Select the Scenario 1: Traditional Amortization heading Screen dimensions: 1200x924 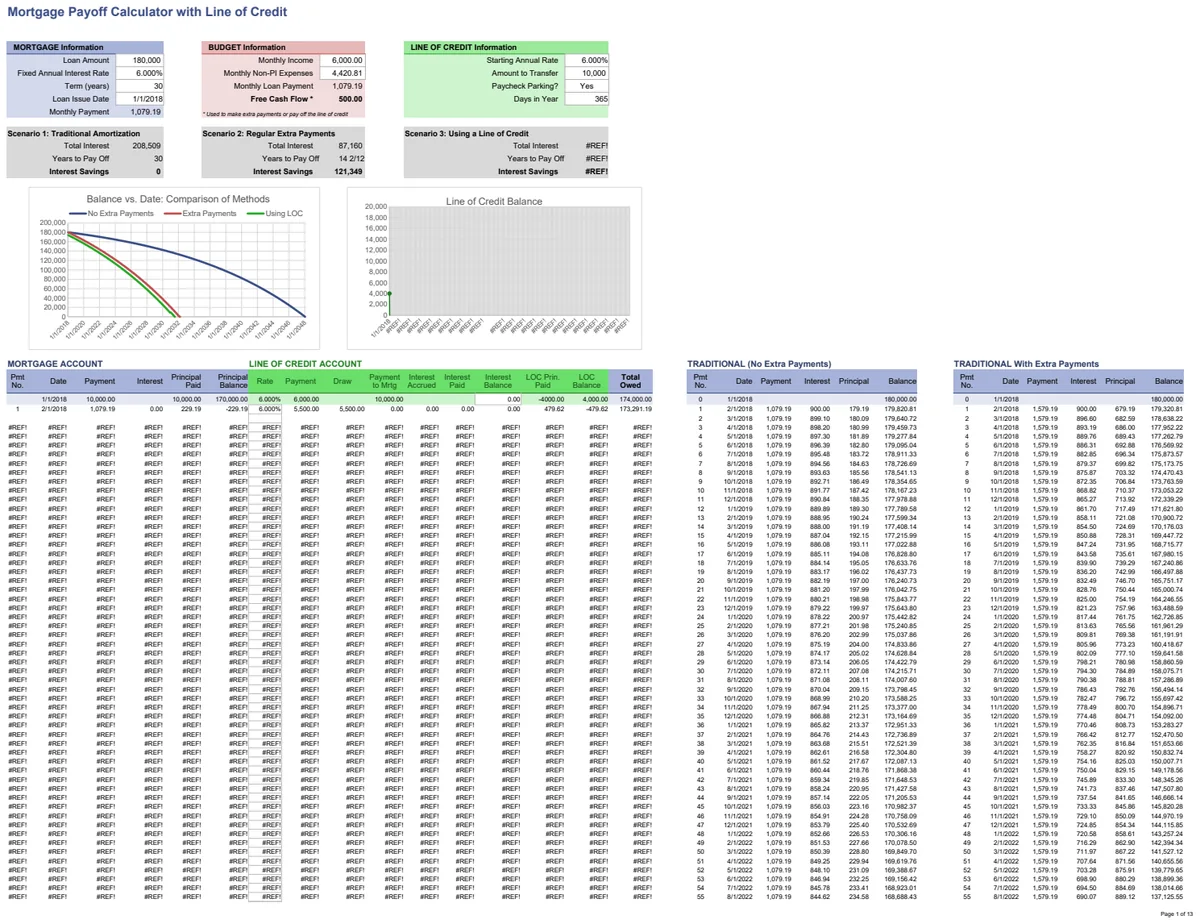[72, 133]
